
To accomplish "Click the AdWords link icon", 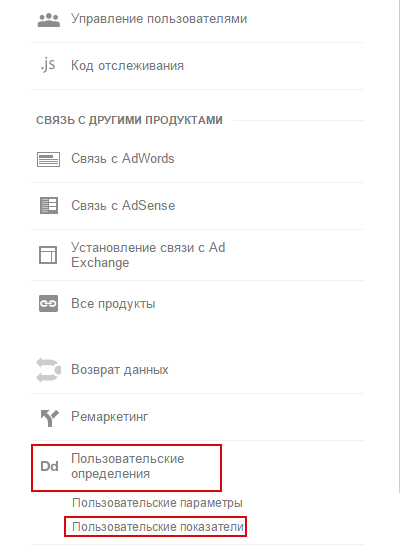I will tap(48, 159).
